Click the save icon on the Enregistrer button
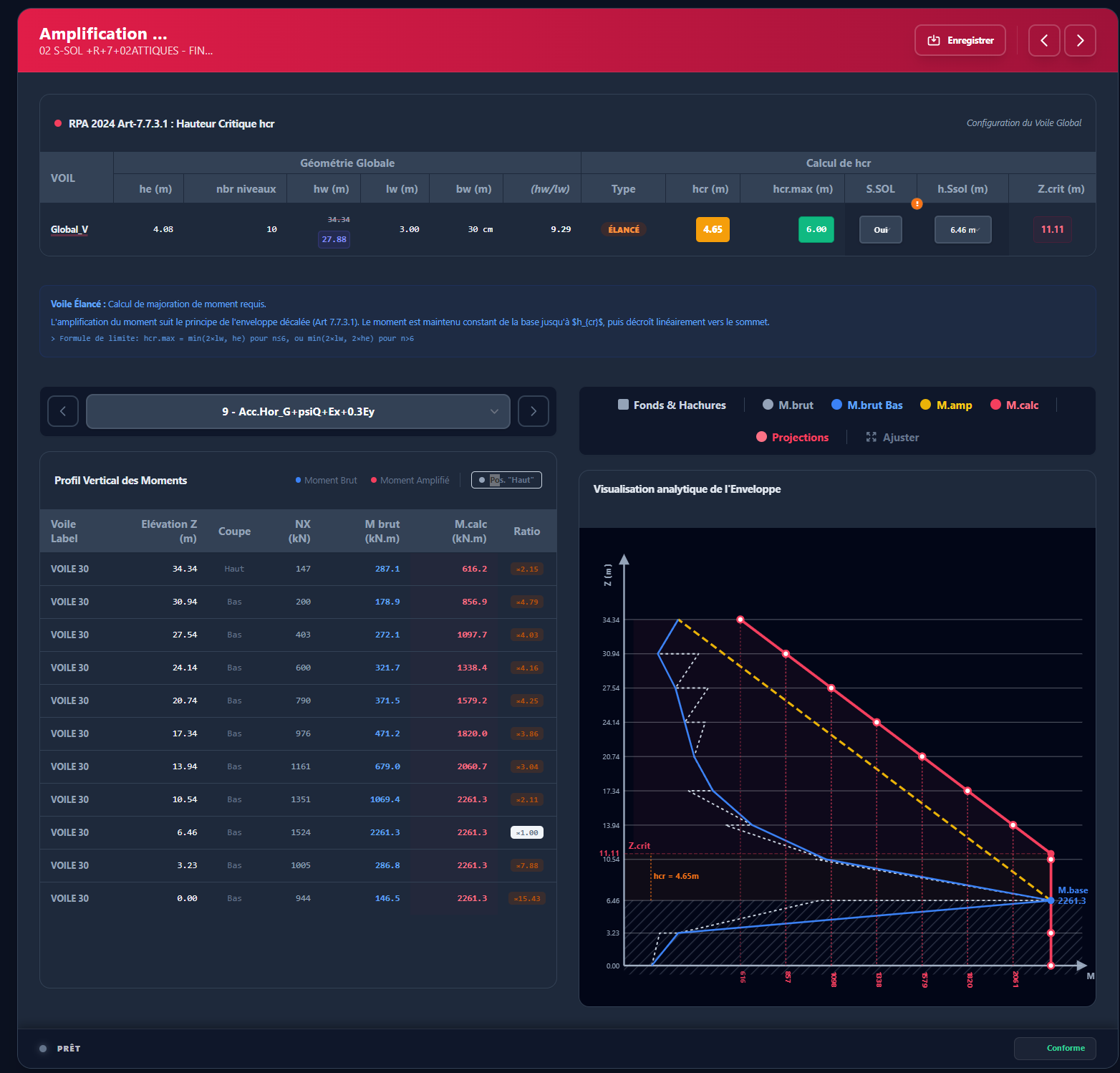The height and width of the screenshot is (1073, 1120). pos(933,40)
